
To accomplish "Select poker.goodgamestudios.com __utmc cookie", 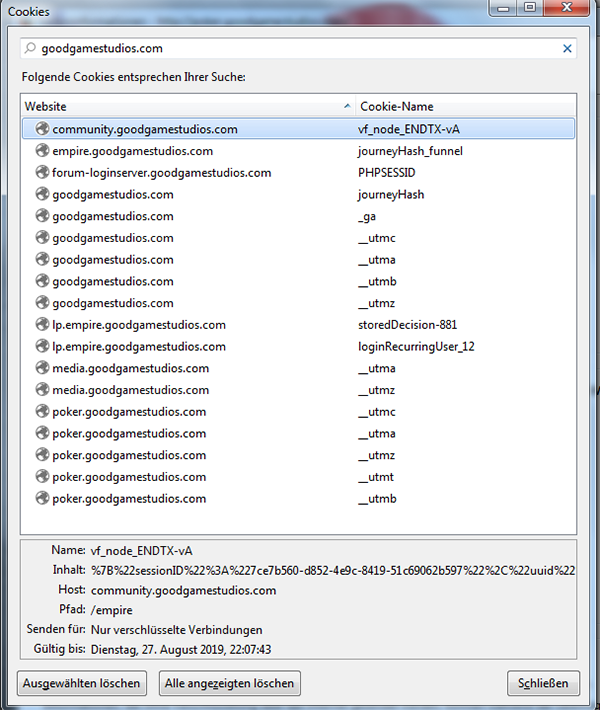I will 298,412.
